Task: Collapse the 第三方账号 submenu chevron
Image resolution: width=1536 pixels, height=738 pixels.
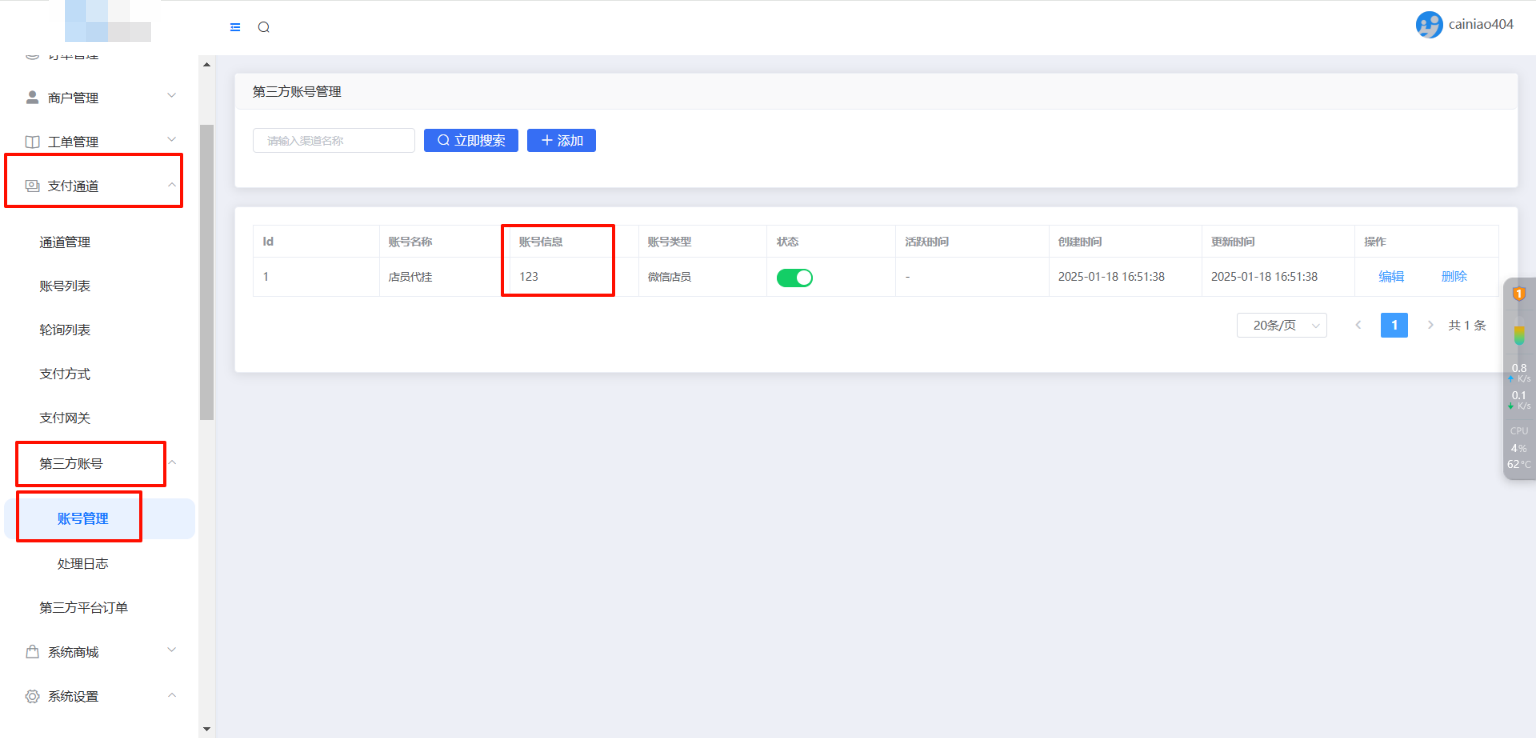Action: [171, 462]
